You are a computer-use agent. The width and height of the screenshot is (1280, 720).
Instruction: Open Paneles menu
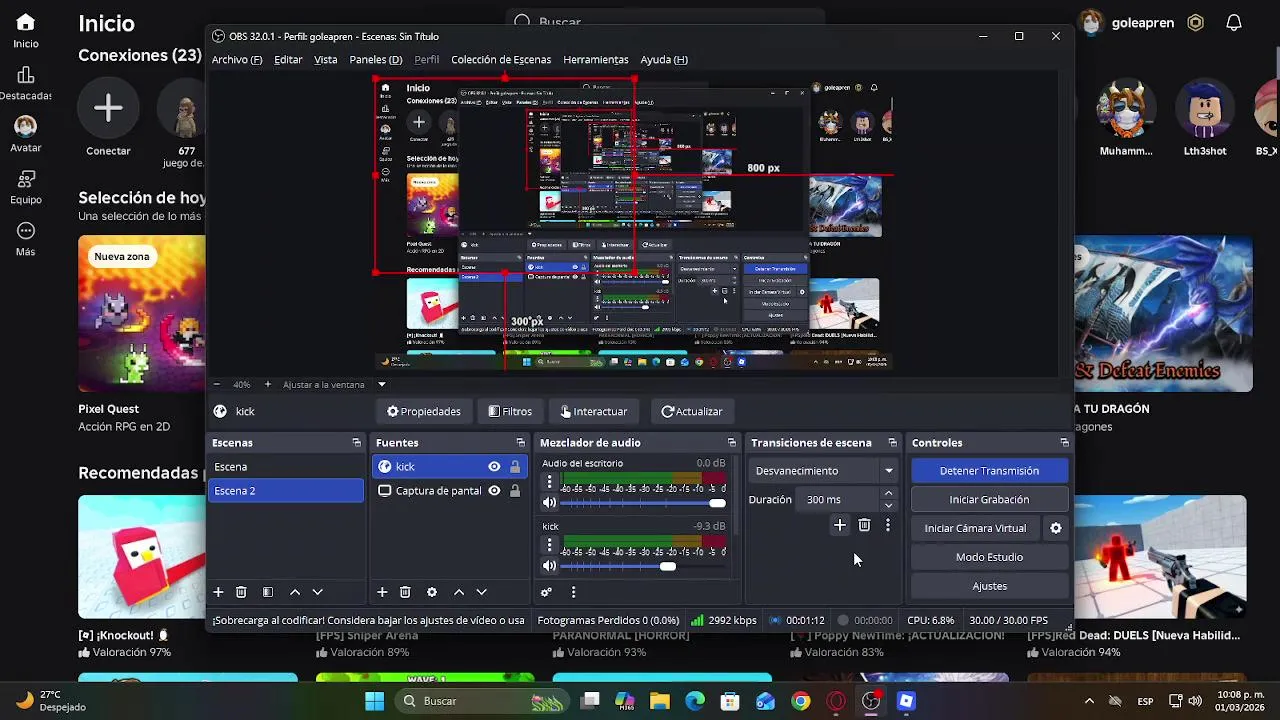(376, 59)
